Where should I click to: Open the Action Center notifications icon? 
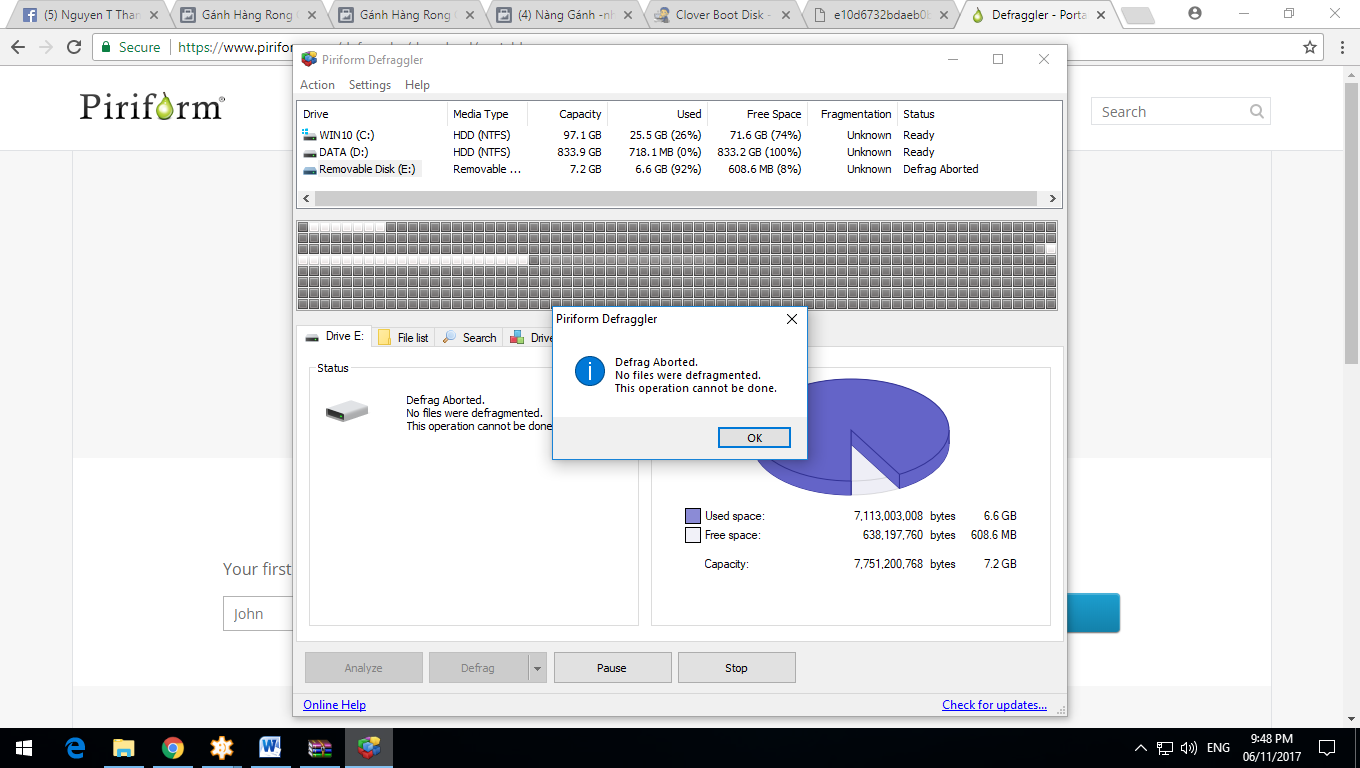[x=1327, y=748]
